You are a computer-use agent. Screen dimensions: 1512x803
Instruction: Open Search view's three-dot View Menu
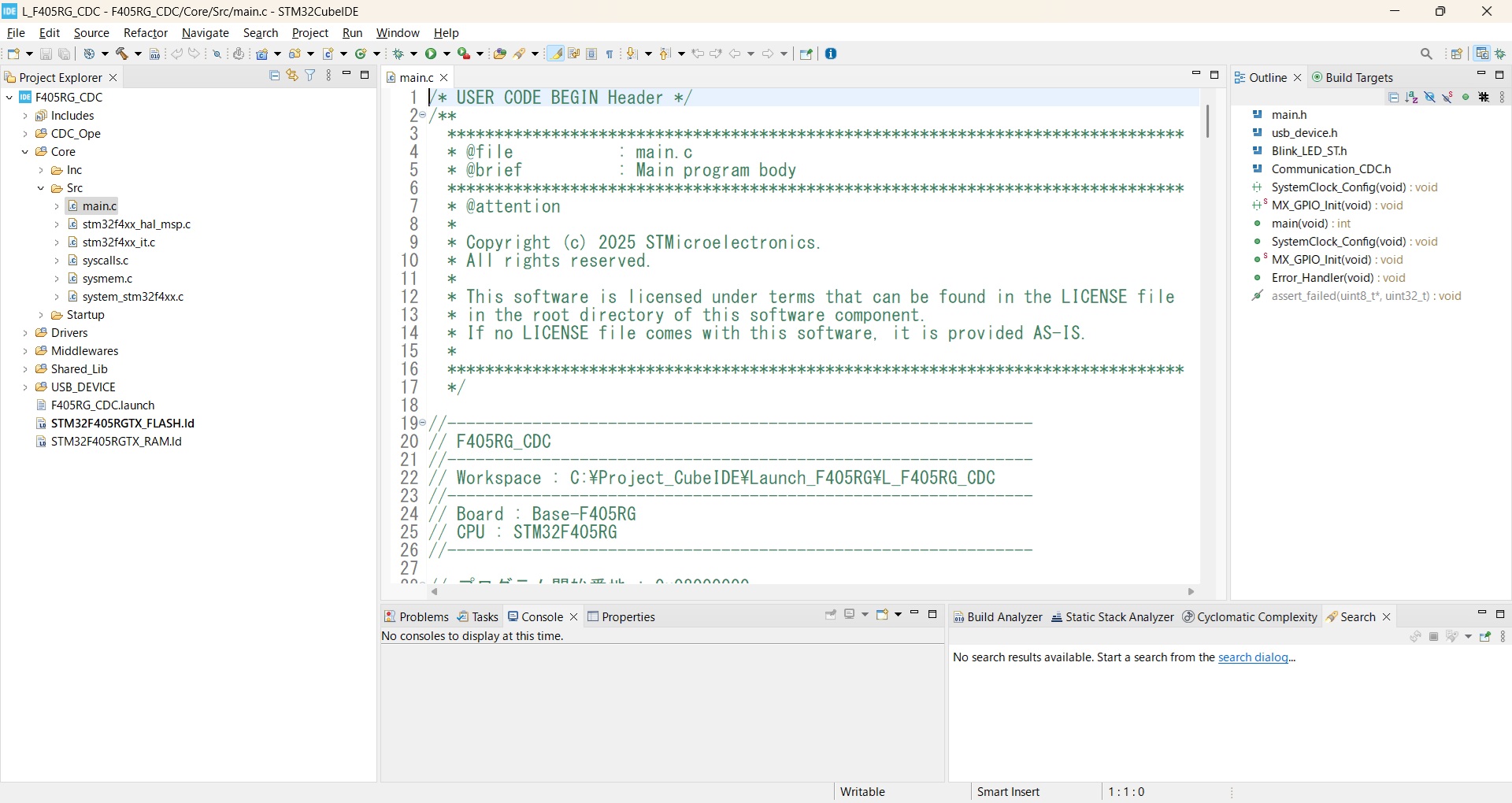(x=1503, y=637)
